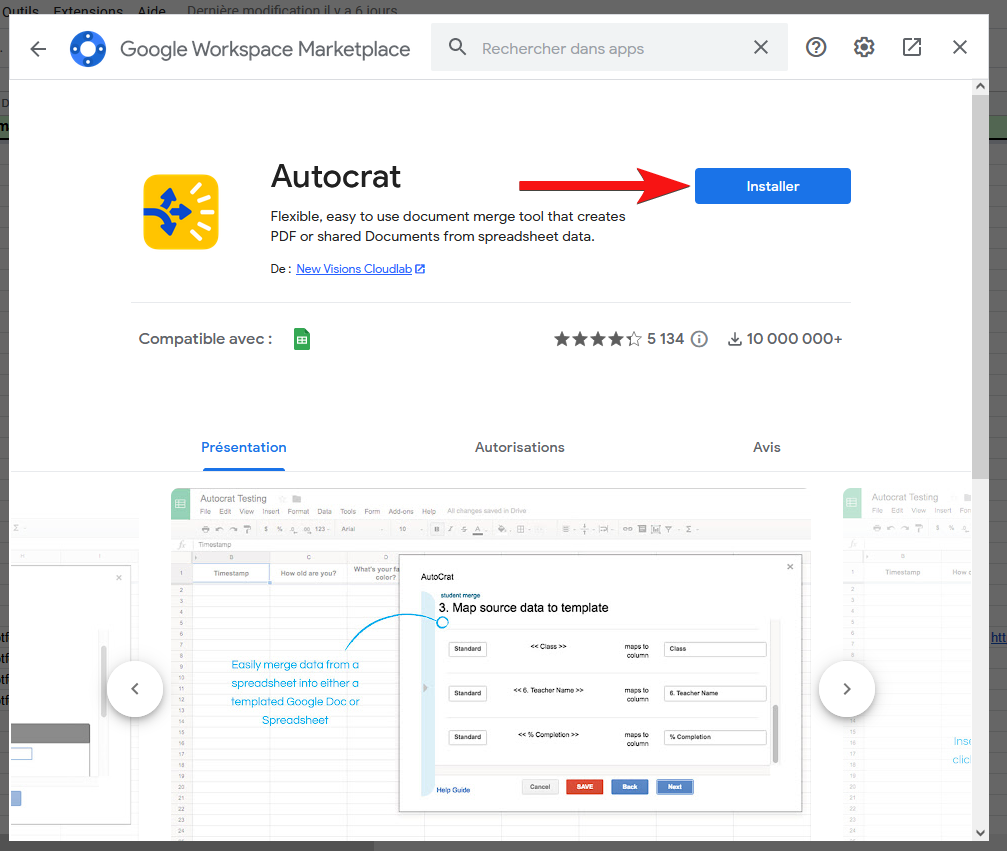Click the 'Dernière modification' link
1007x851 pixels.
pos(292,10)
